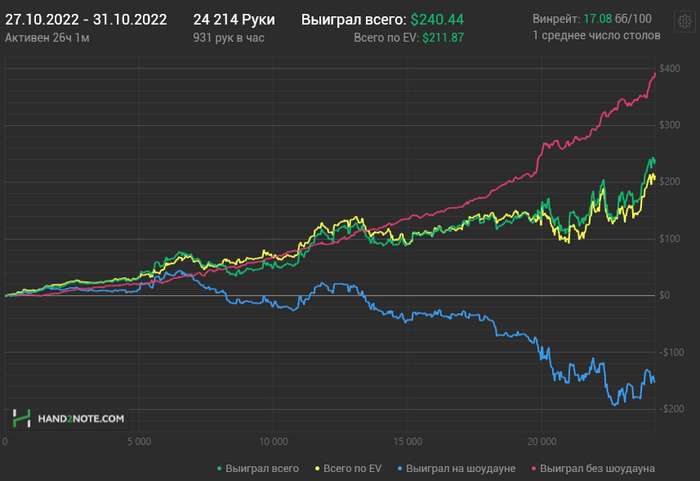Click the 5 000 x-axis label

[139, 442]
